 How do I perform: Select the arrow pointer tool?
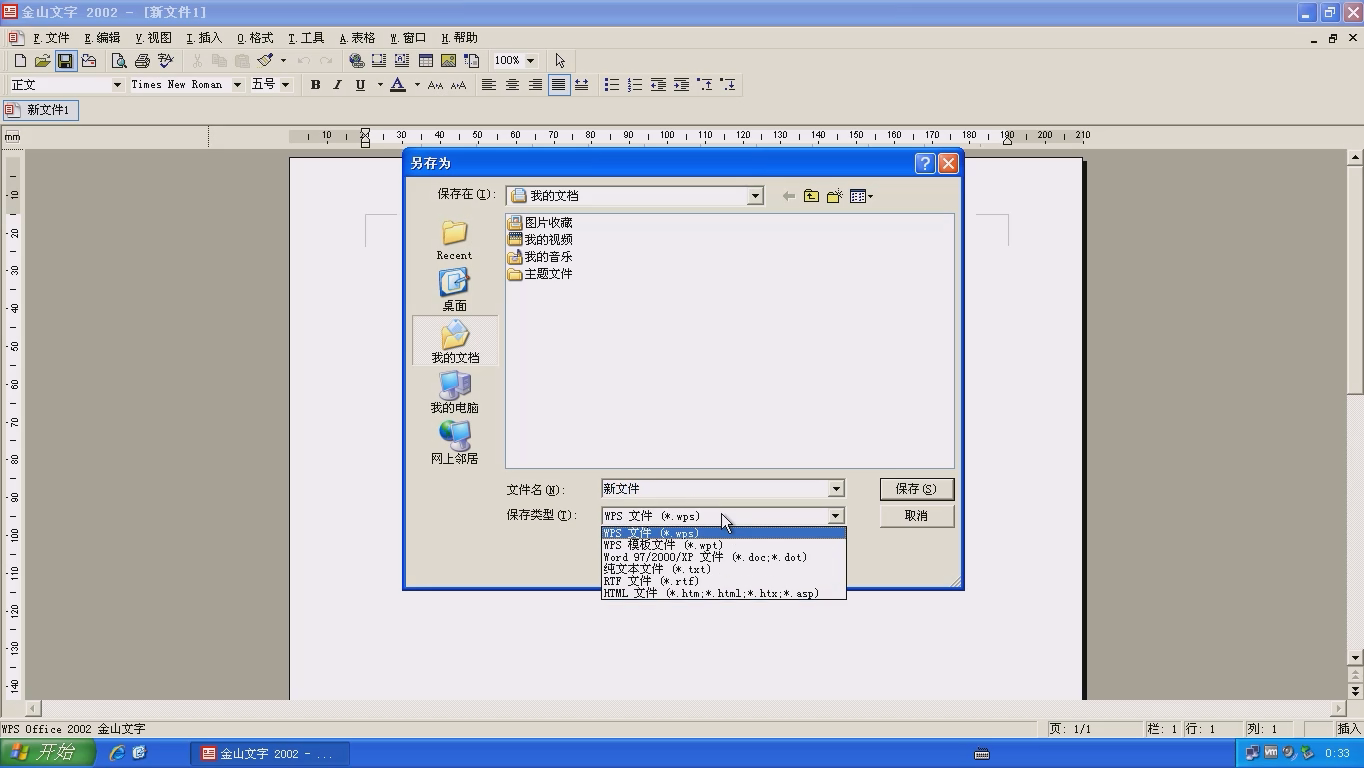point(560,61)
